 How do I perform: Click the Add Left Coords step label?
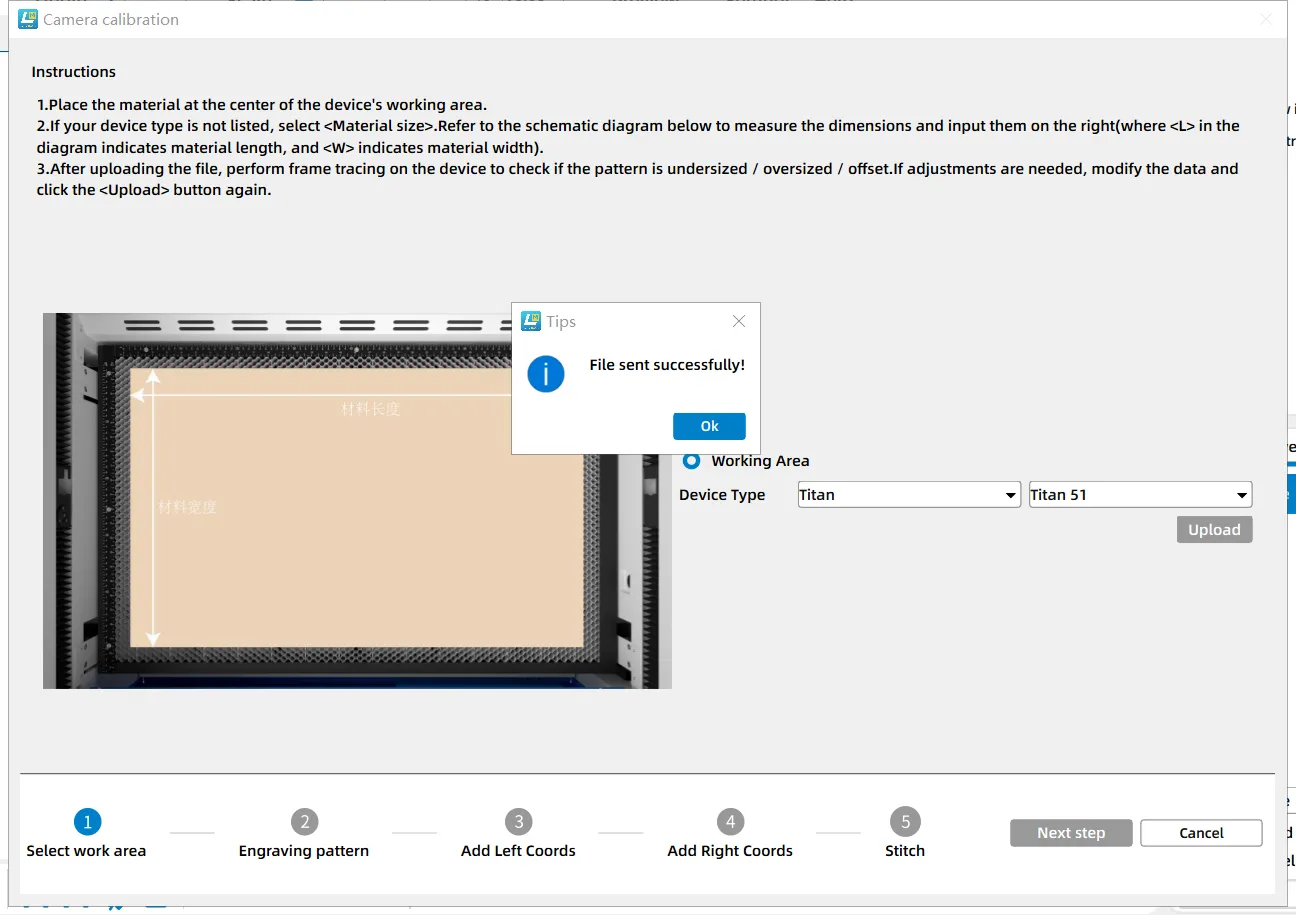tap(518, 851)
